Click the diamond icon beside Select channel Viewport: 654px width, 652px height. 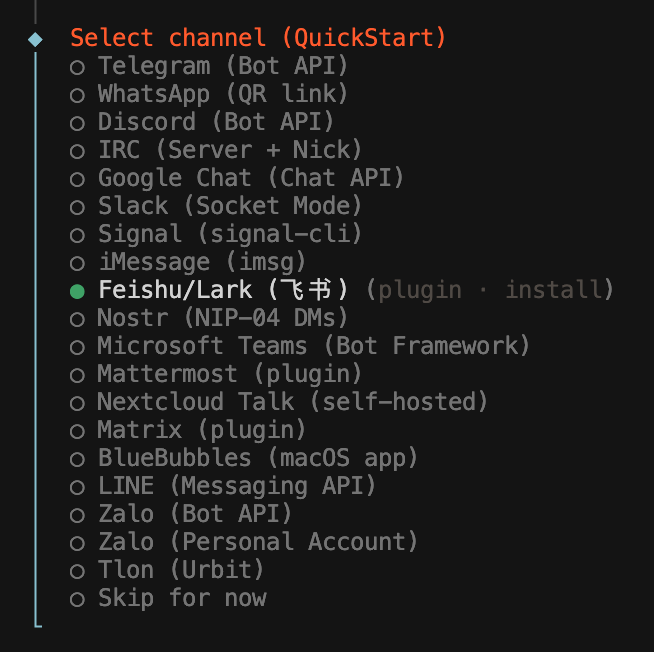[35, 39]
